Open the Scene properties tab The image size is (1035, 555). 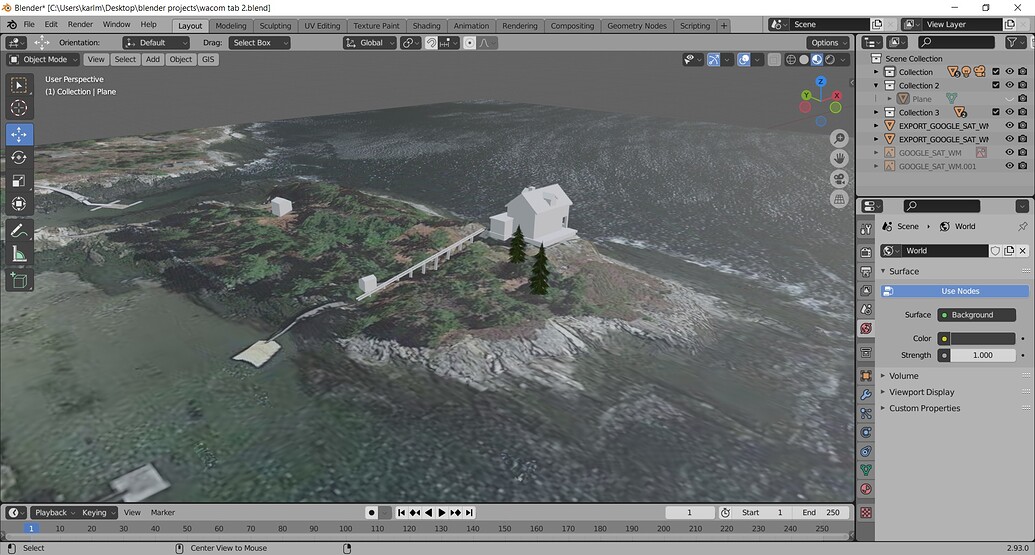[866, 310]
